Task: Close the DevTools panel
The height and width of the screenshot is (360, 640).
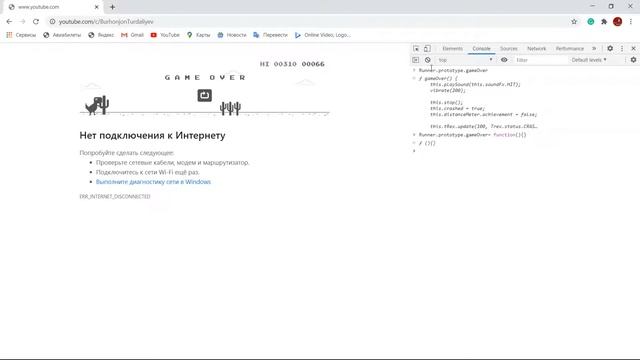Action: [x=633, y=49]
